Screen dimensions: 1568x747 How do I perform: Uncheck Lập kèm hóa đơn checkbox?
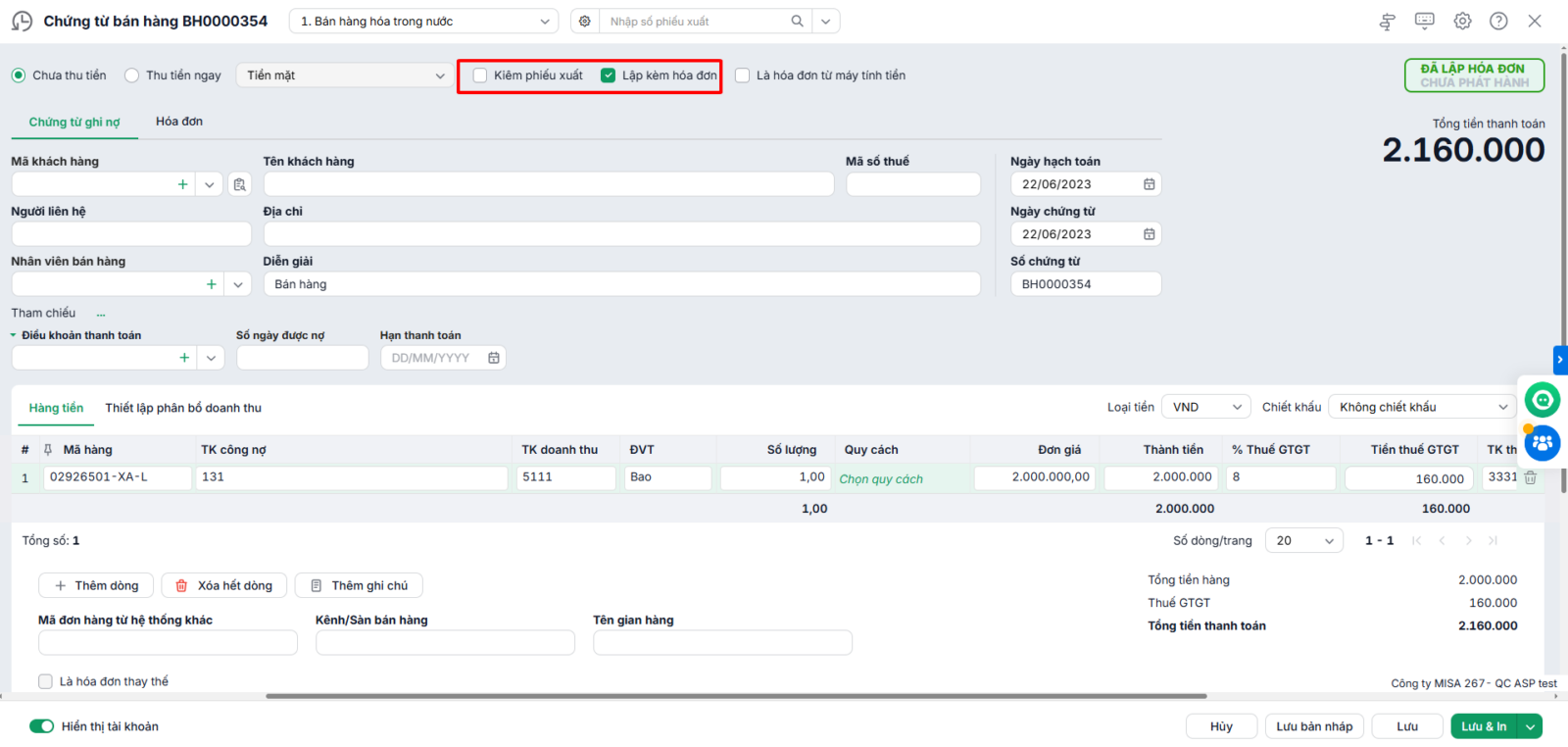(x=608, y=75)
